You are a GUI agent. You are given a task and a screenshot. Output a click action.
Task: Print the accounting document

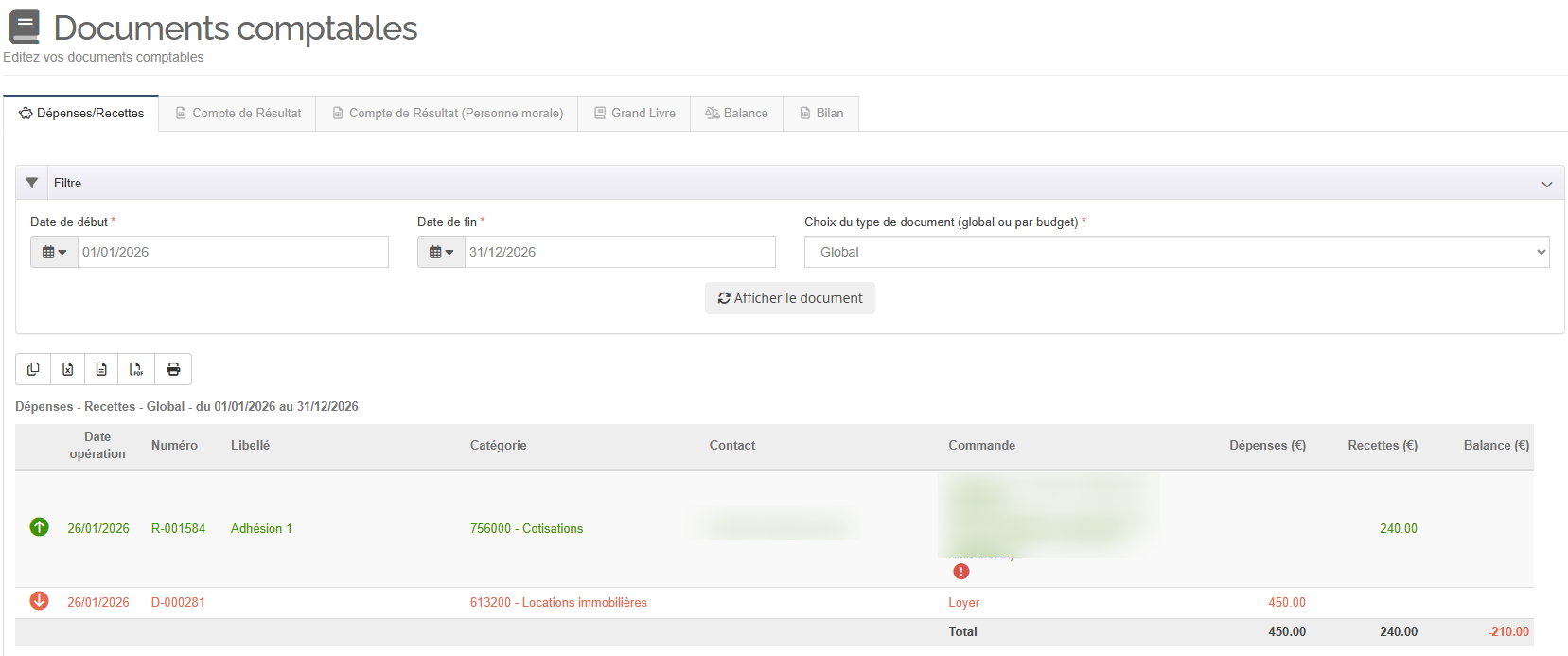pos(173,369)
